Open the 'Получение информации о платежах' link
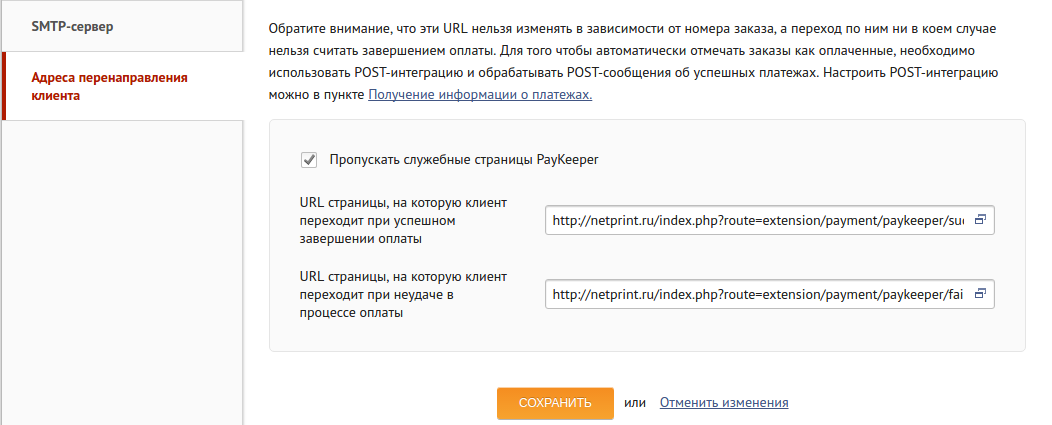 480,95
